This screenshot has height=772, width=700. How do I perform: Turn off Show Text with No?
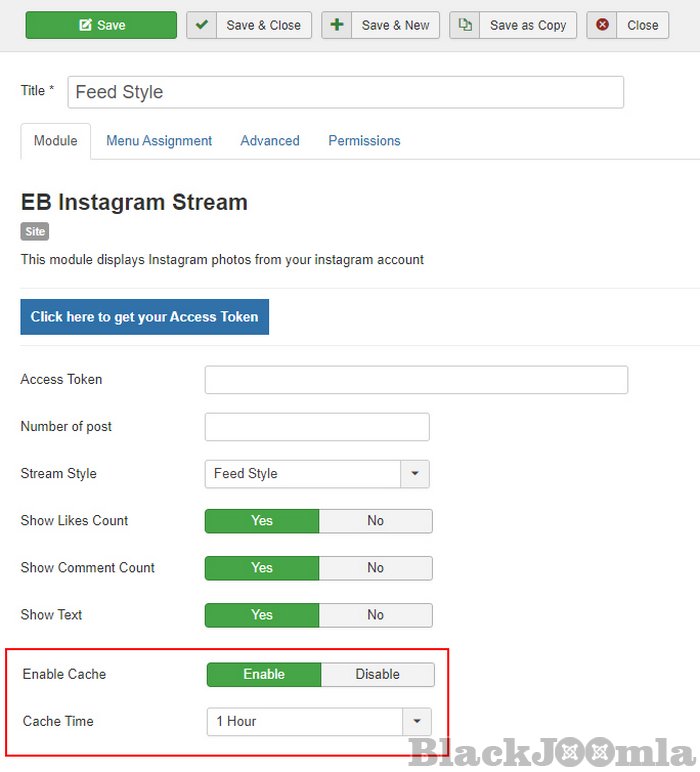point(375,615)
